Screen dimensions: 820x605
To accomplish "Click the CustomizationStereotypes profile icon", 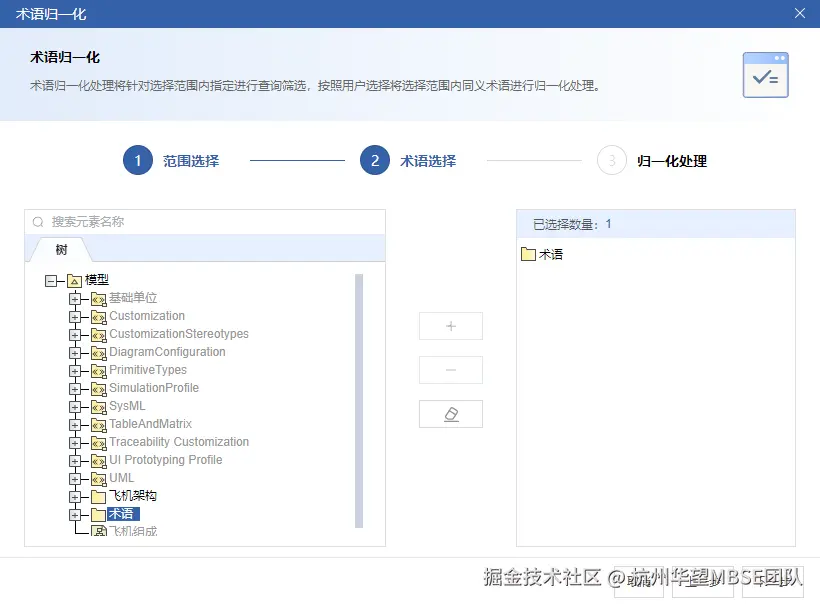I will 98,335.
